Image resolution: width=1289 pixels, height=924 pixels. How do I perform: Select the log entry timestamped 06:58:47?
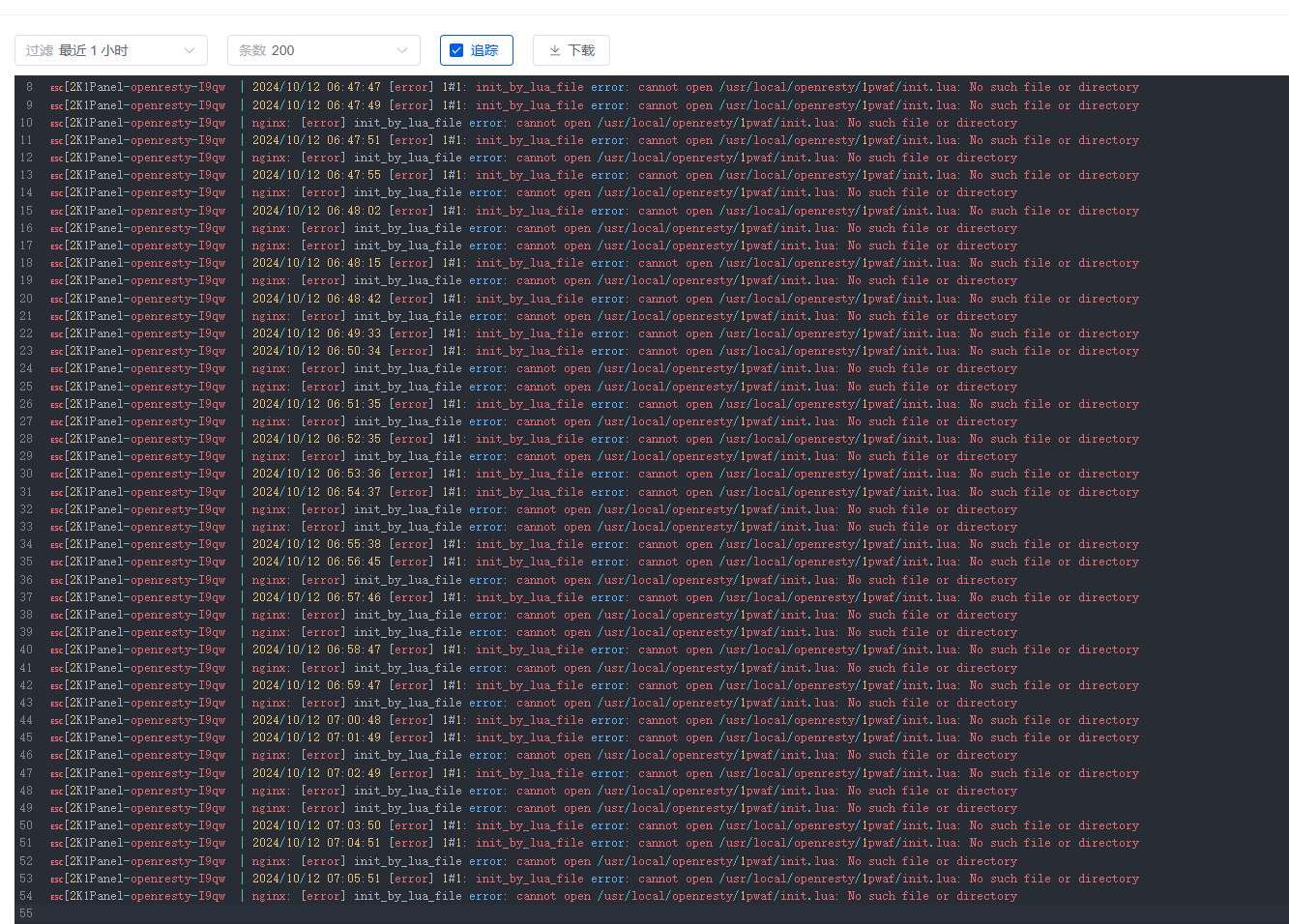click(595, 650)
